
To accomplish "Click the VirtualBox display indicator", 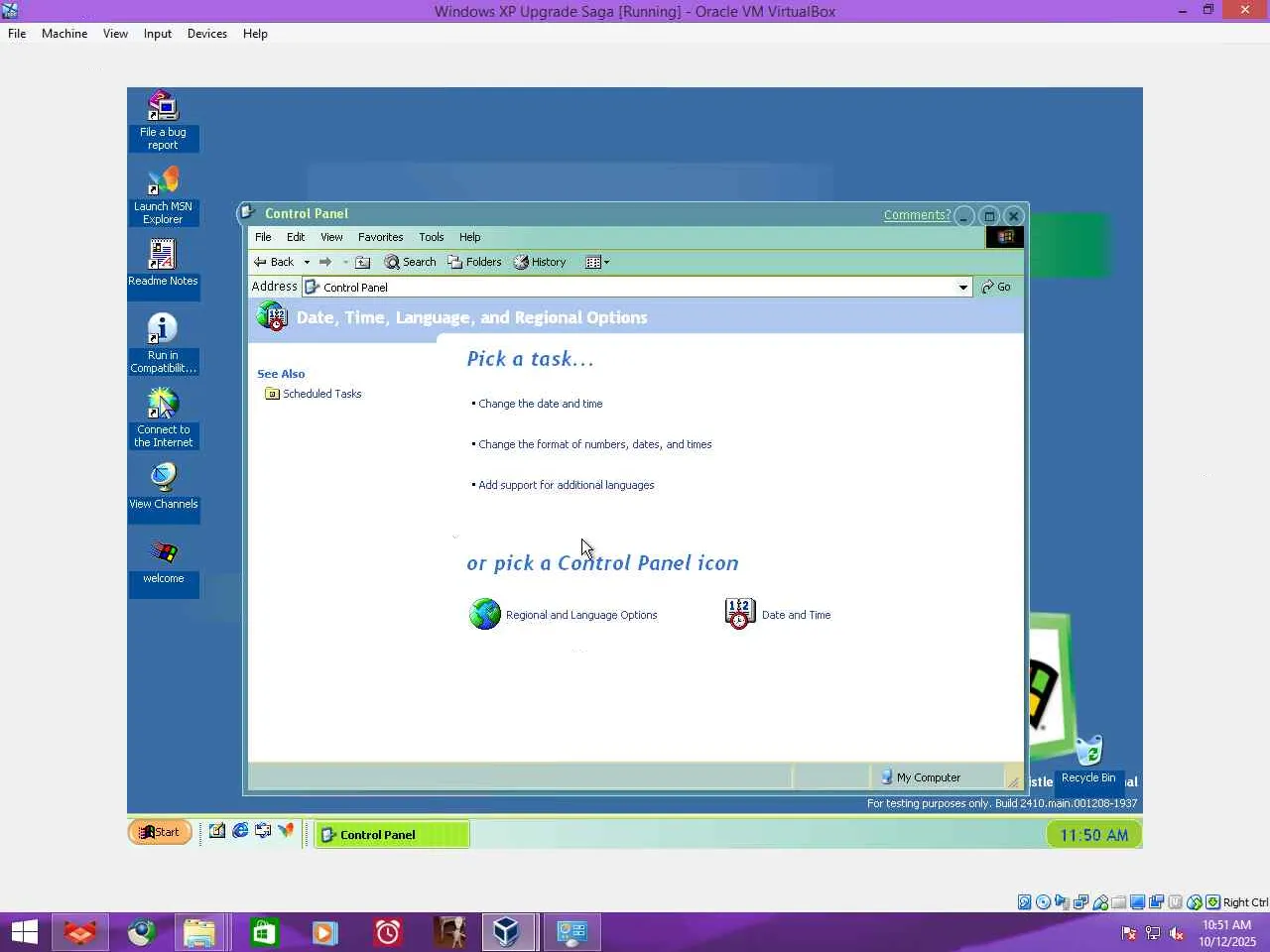I will (1138, 902).
